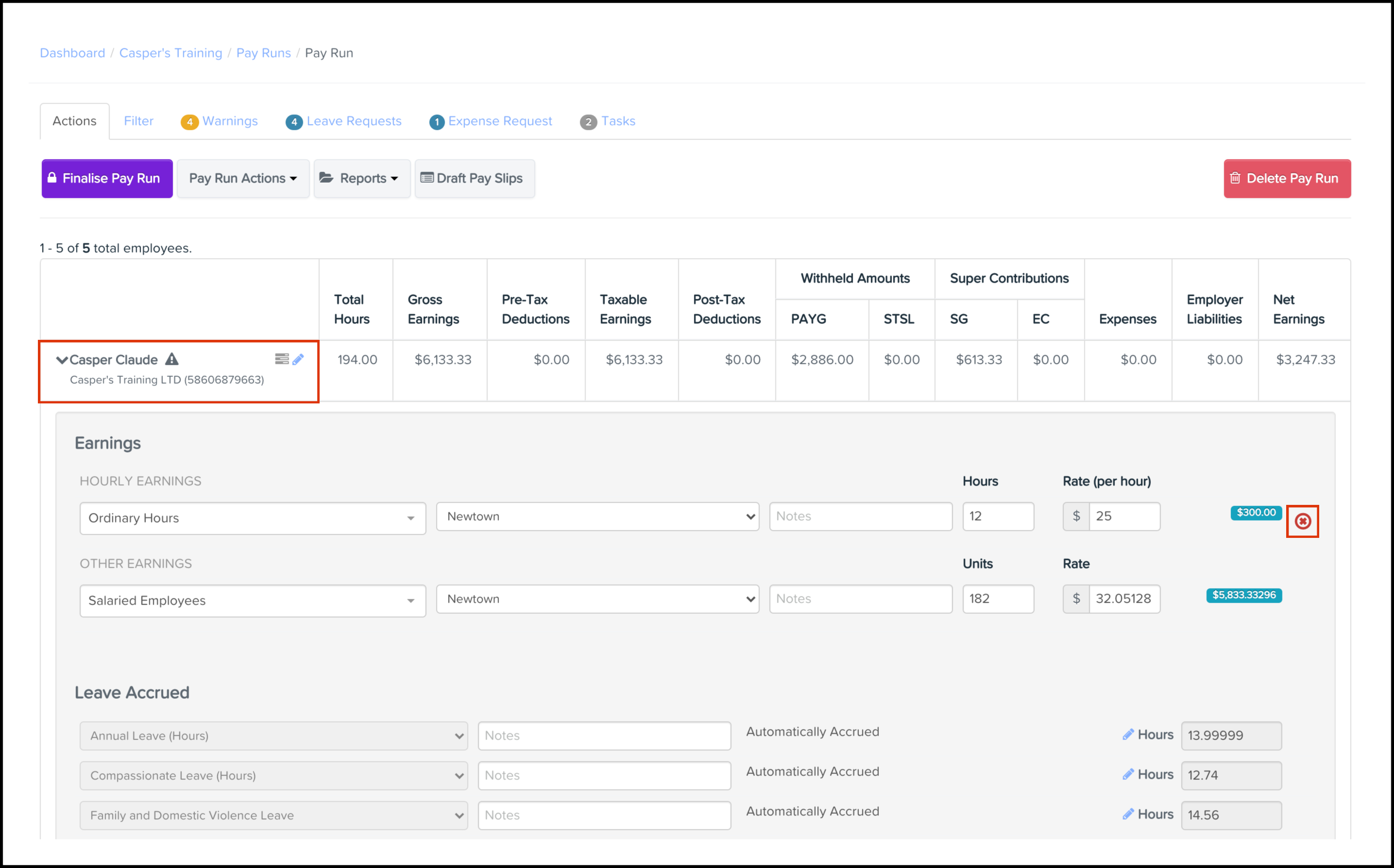This screenshot has height=868, width=1394.
Task: Collapse the Casper Claude employee row
Action: click(62, 360)
